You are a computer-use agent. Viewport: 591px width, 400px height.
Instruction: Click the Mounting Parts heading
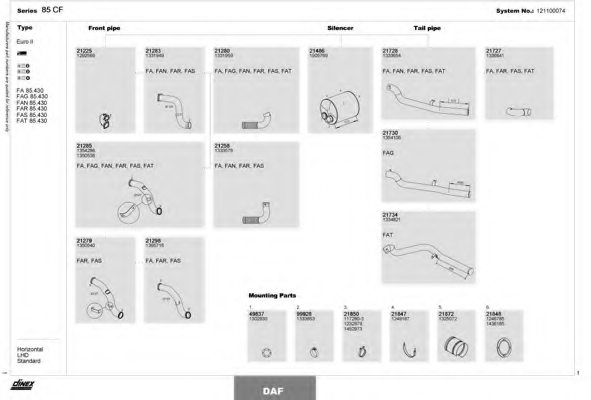pos(272,296)
